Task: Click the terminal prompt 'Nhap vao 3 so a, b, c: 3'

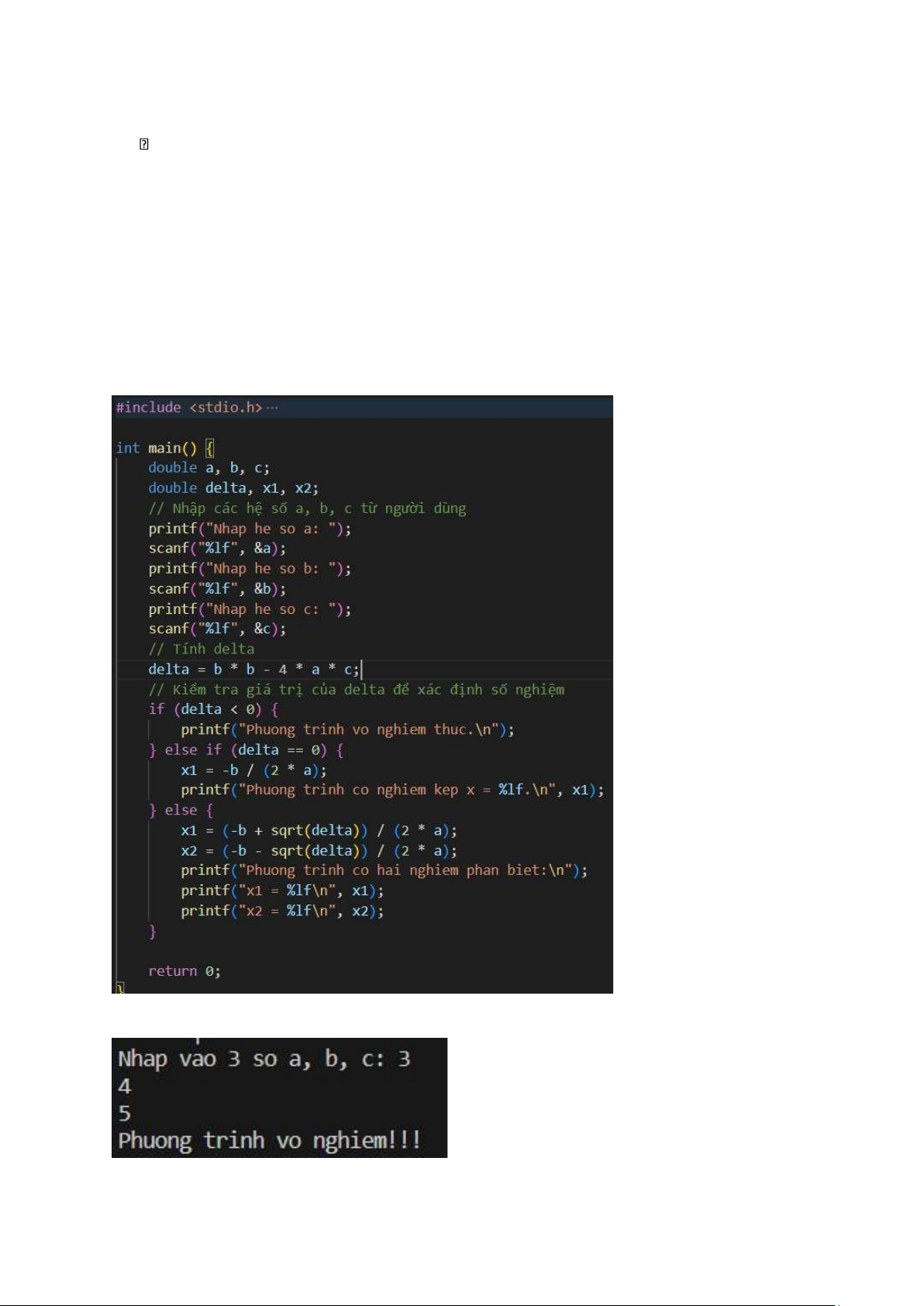Action: (264, 1060)
